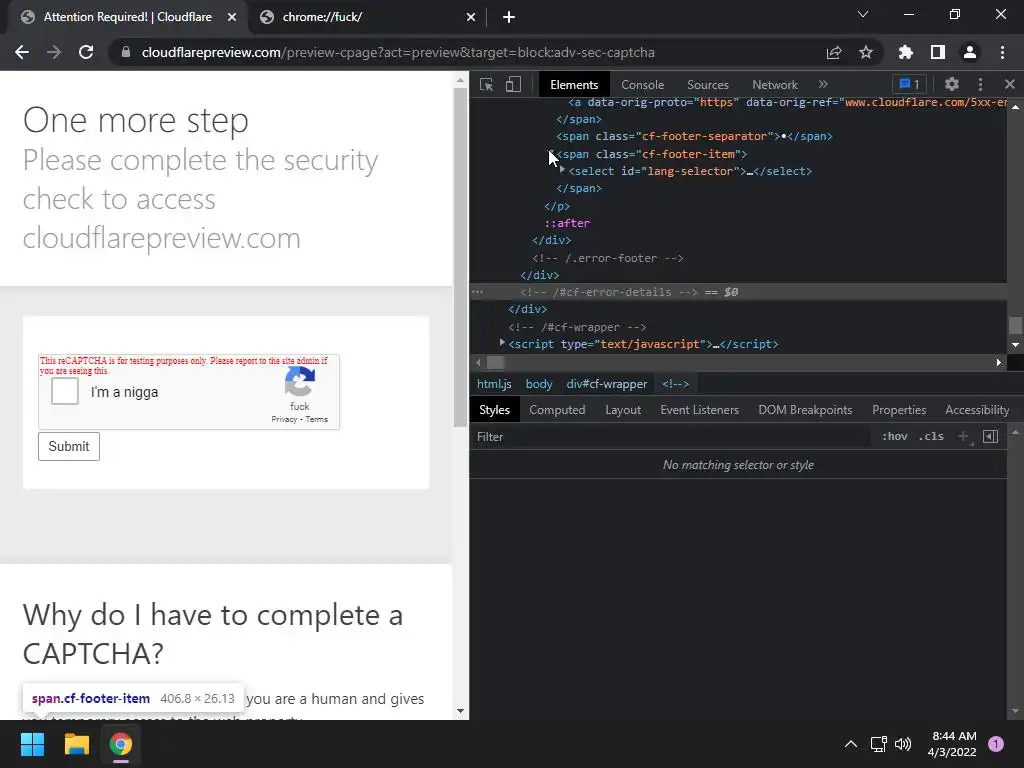Open the Properties tab
Image resolution: width=1024 pixels, height=768 pixels.
pyautogui.click(x=899, y=409)
